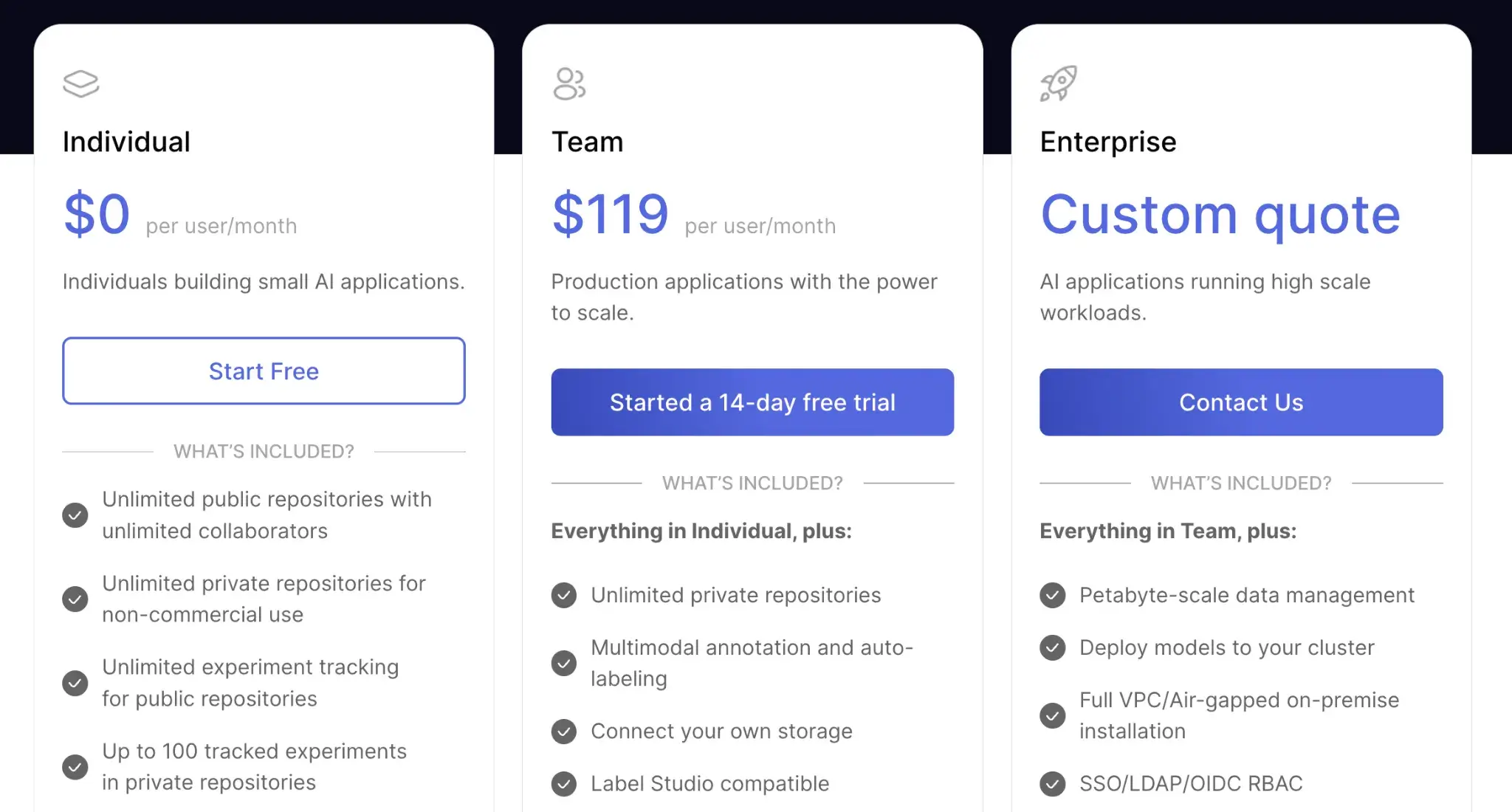1512x812 pixels.
Task: Click checkmark beside Unlimited public repositories
Action: (75, 515)
